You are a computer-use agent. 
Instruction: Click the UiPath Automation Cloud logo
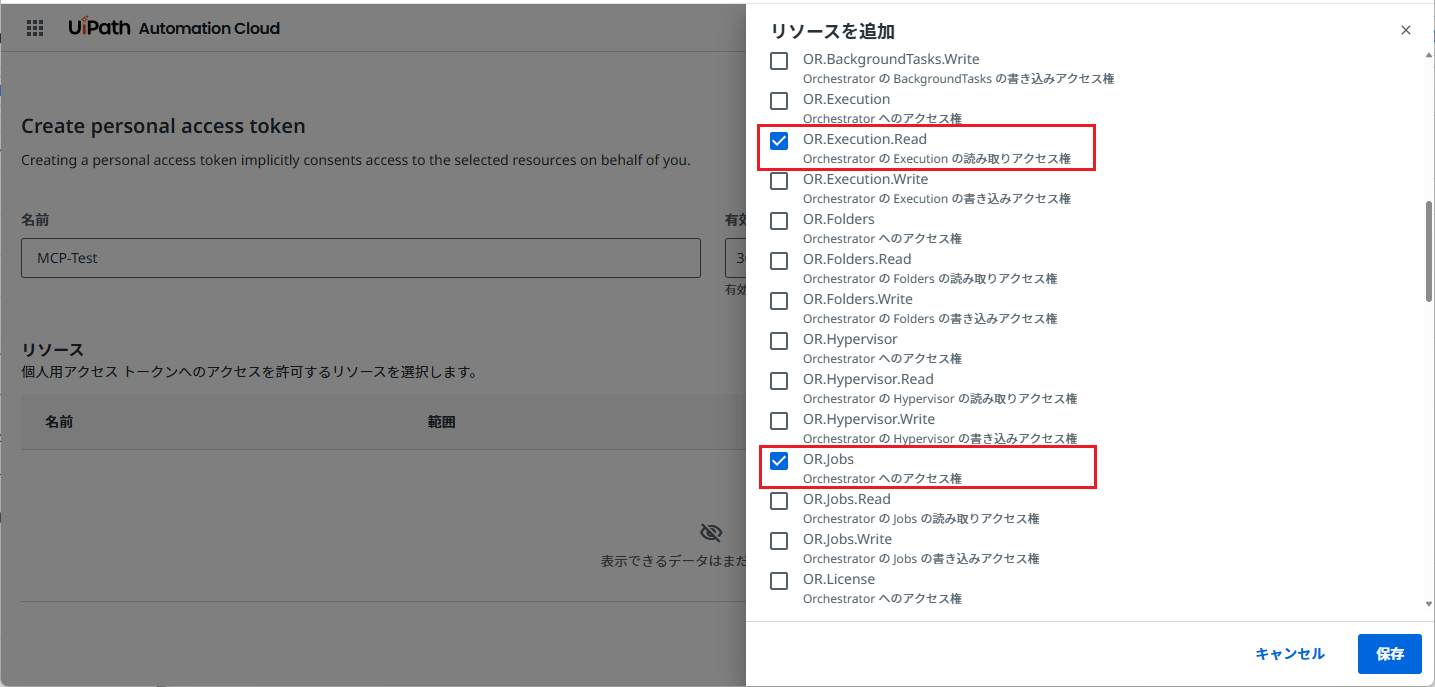pyautogui.click(x=174, y=28)
